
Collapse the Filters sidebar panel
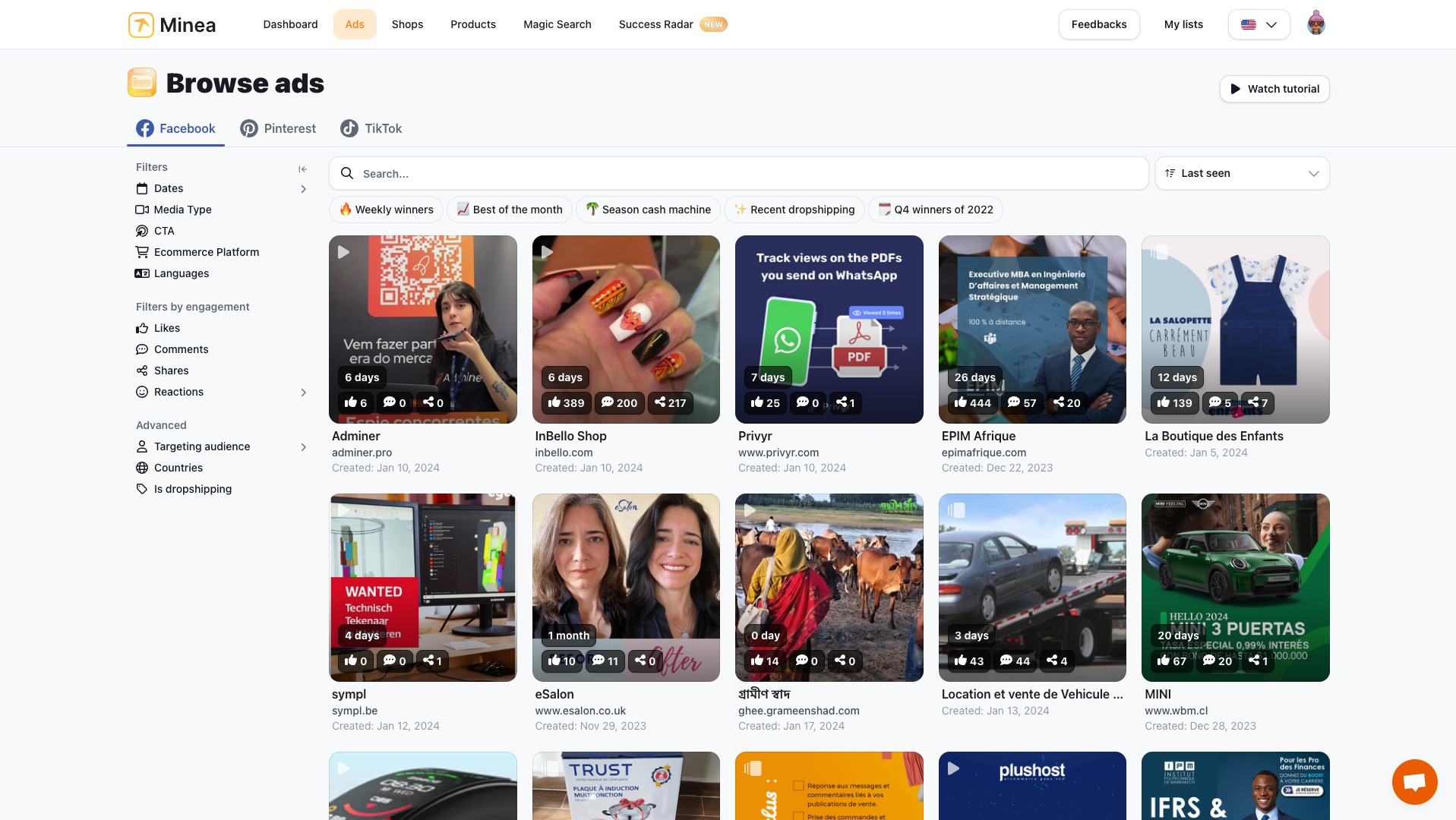[x=302, y=169]
